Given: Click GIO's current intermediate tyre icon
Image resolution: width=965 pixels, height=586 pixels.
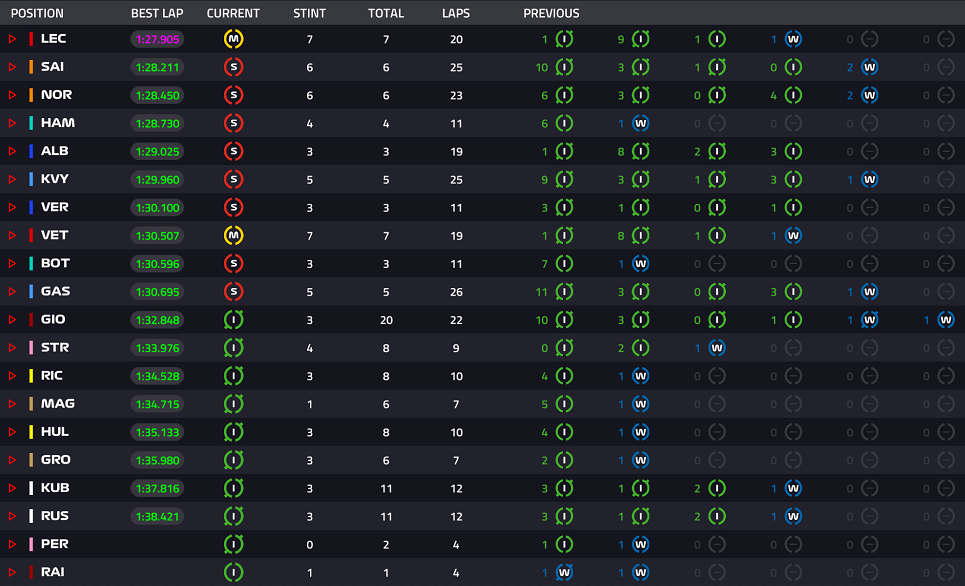Looking at the screenshot, I should 233,319.
